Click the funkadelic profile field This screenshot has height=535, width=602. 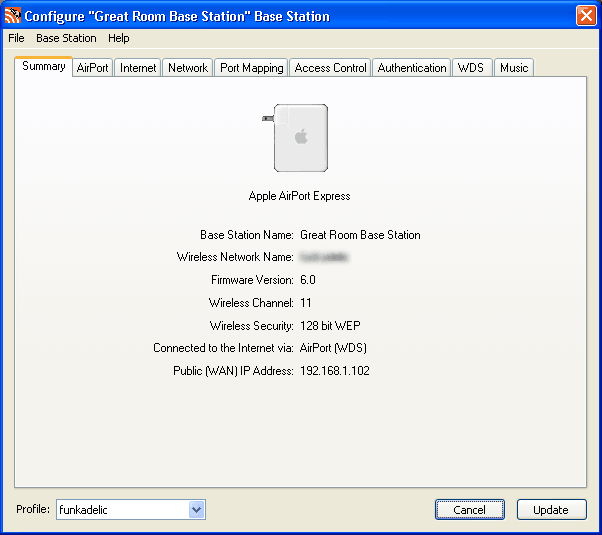121,510
